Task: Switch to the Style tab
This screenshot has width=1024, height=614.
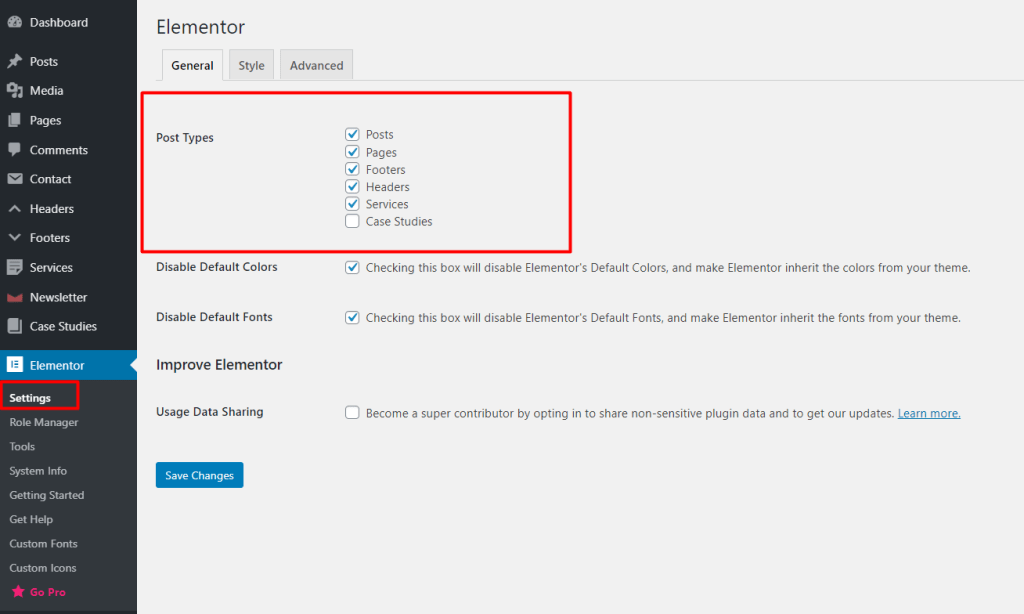Action: tap(251, 64)
